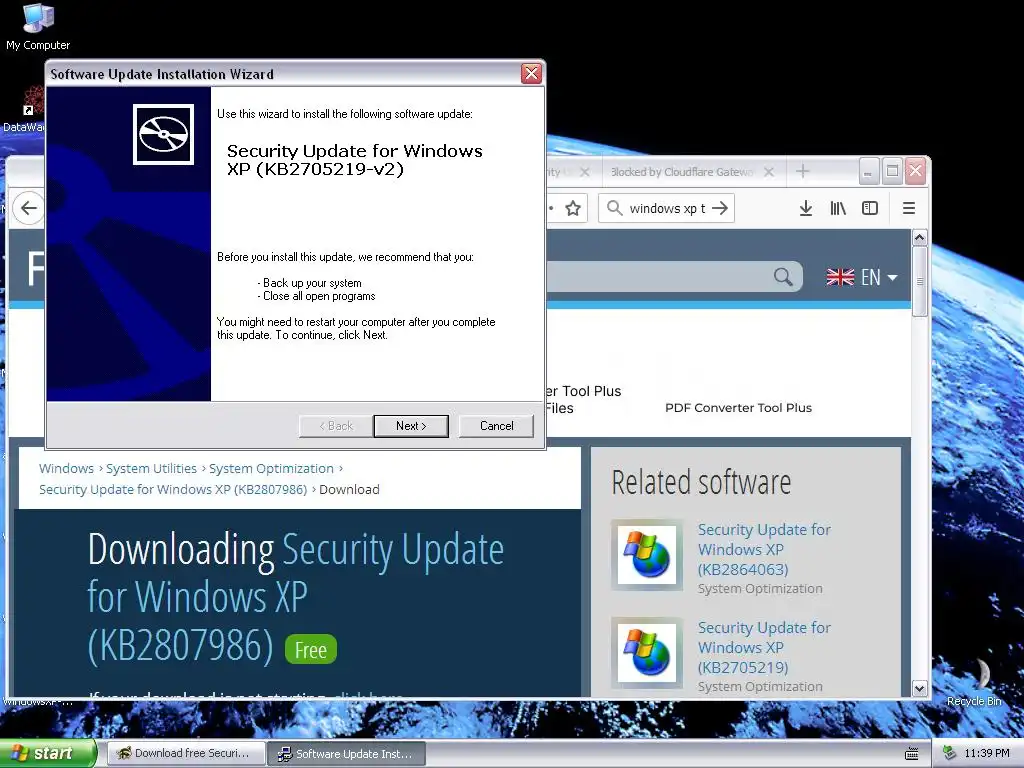Screen dimensions: 1024x768
Task: Select the DataWa desktop shortcut icon
Action: 25,110
